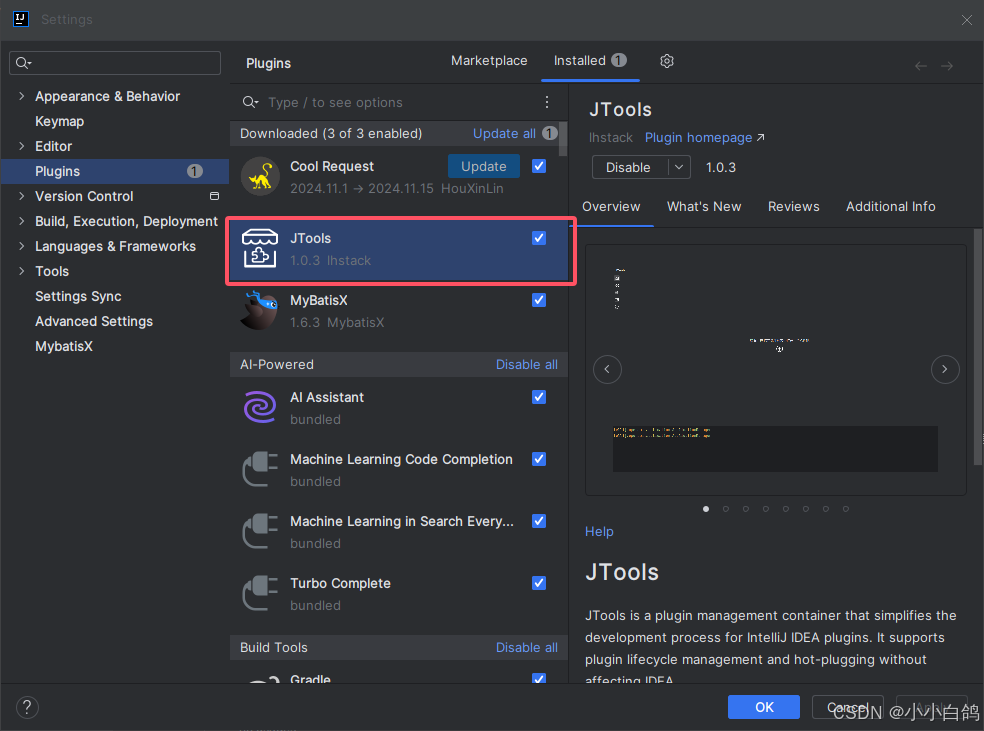Switch to the Marketplace tab
The image size is (984, 731).
pos(489,61)
